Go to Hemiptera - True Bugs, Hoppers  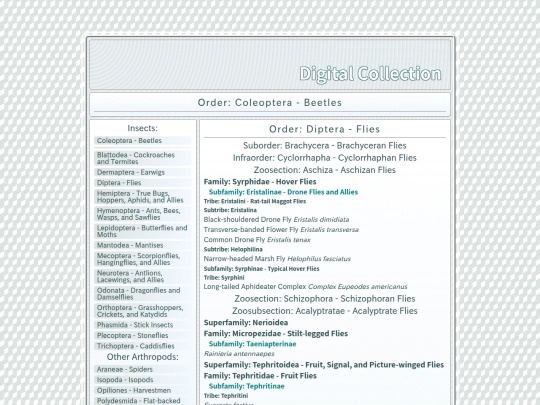143,197
